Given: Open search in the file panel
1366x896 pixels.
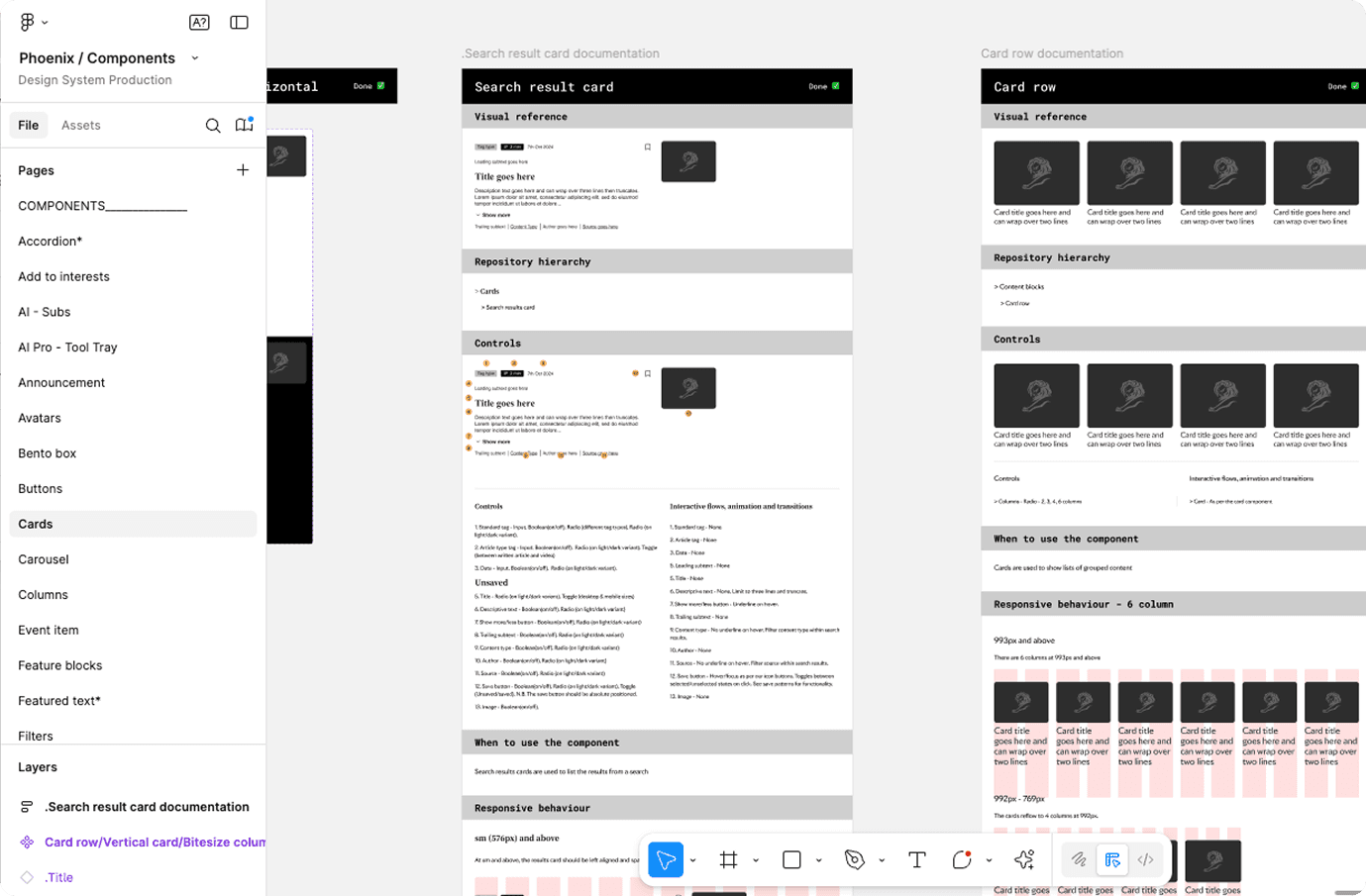Looking at the screenshot, I should point(213,126).
